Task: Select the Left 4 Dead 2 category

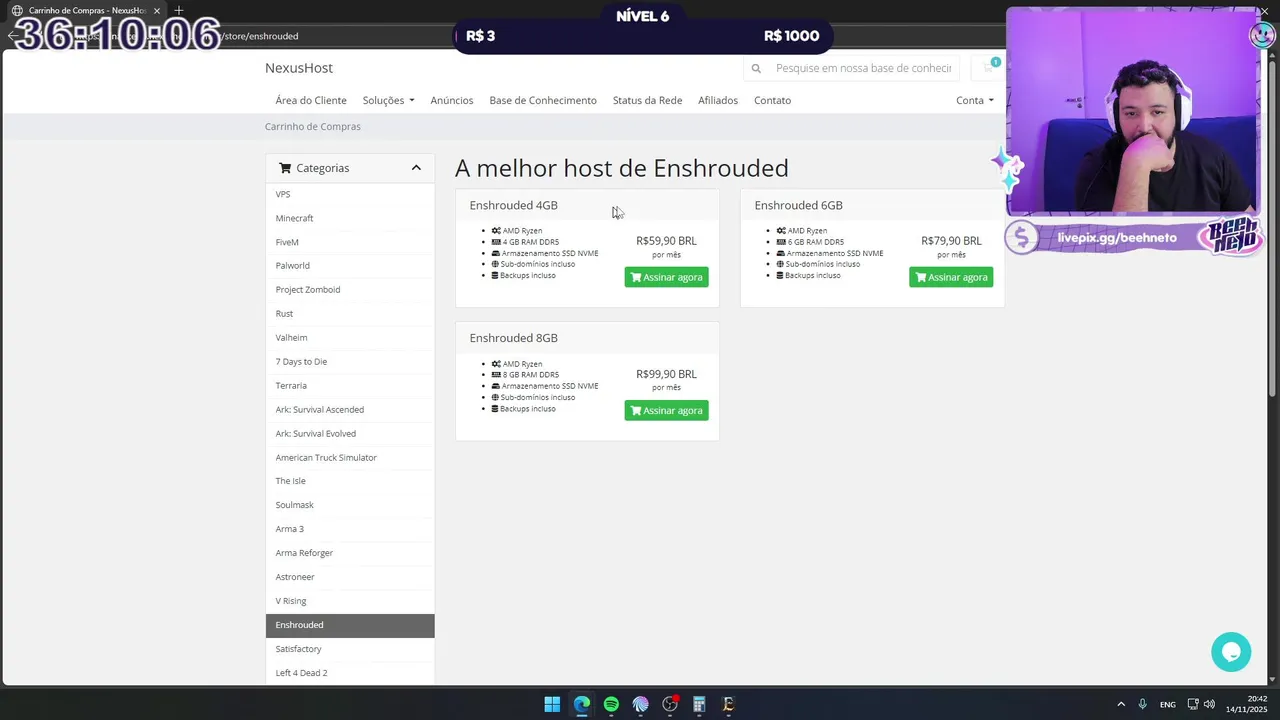Action: point(350,673)
